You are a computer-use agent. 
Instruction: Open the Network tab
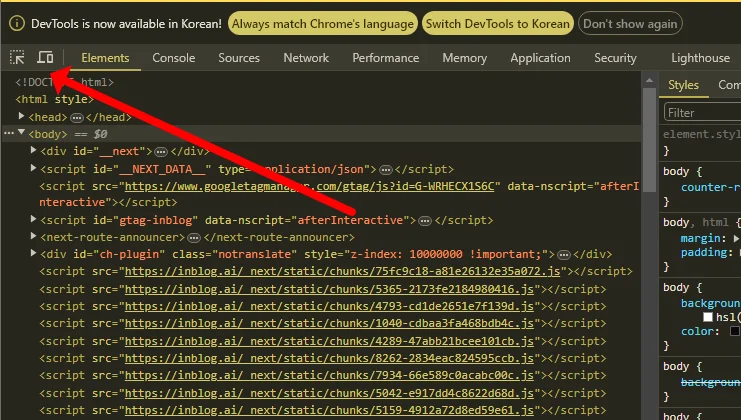pos(306,58)
